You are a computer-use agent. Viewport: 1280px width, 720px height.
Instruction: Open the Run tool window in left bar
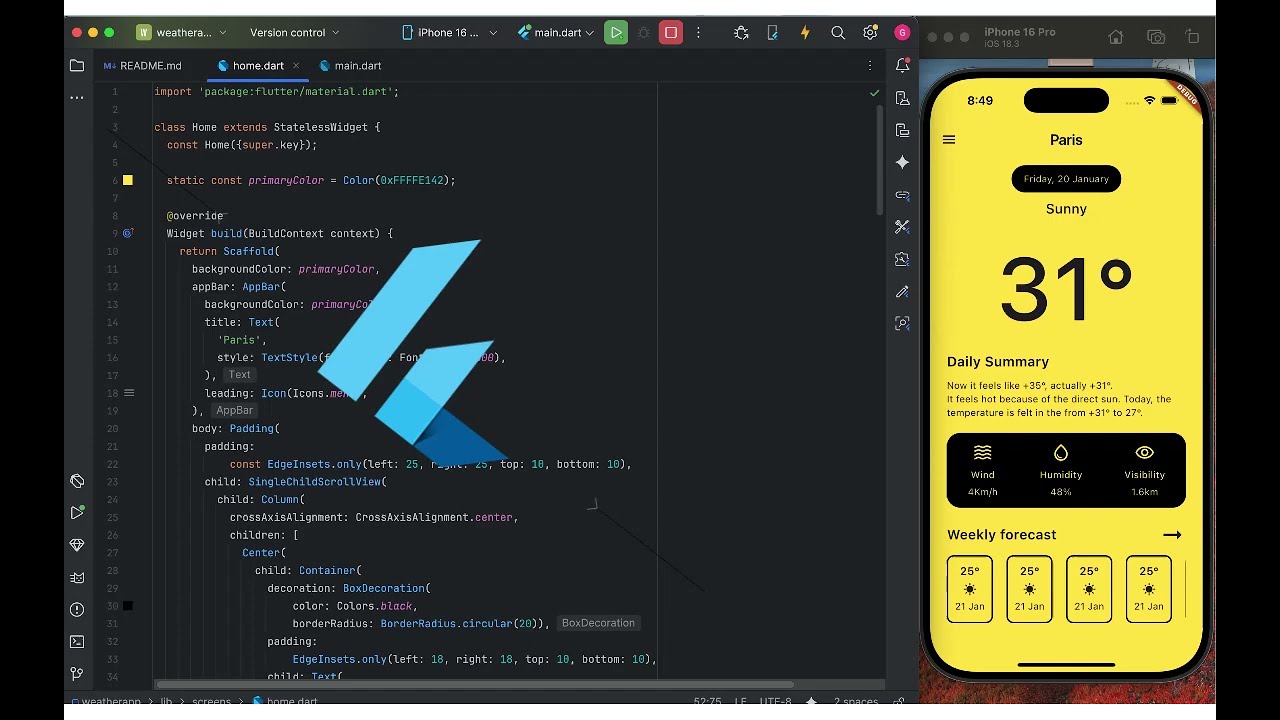point(77,513)
